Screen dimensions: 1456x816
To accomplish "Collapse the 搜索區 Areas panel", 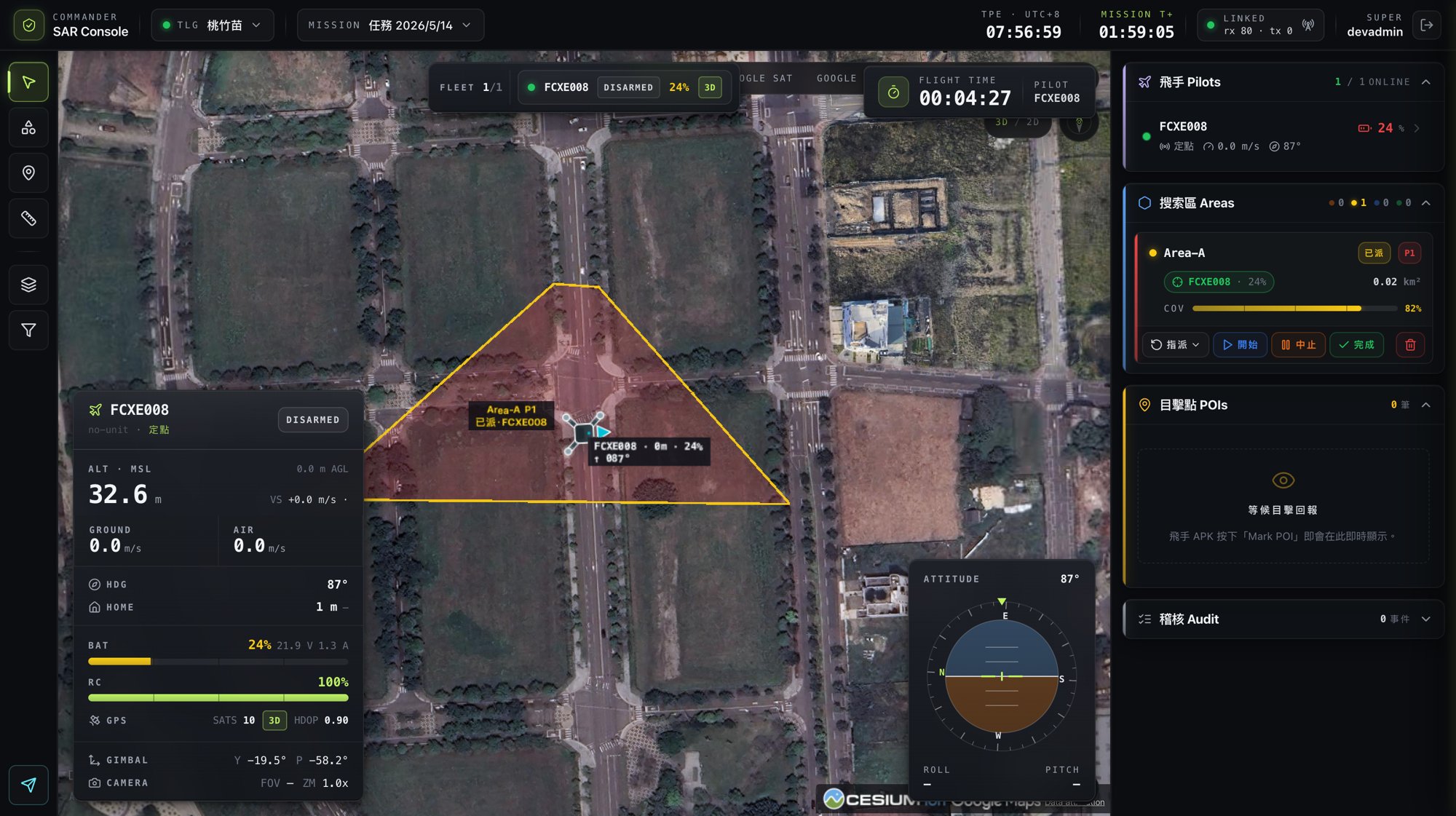I will pyautogui.click(x=1425, y=203).
